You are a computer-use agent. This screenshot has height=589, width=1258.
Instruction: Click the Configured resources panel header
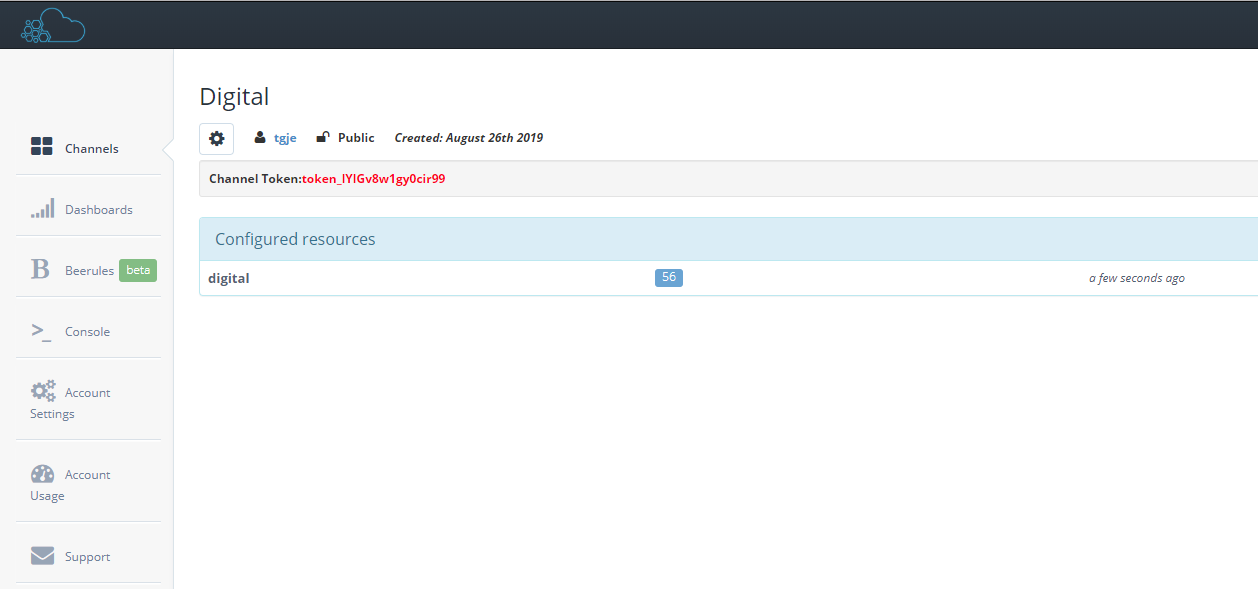pyautogui.click(x=295, y=239)
